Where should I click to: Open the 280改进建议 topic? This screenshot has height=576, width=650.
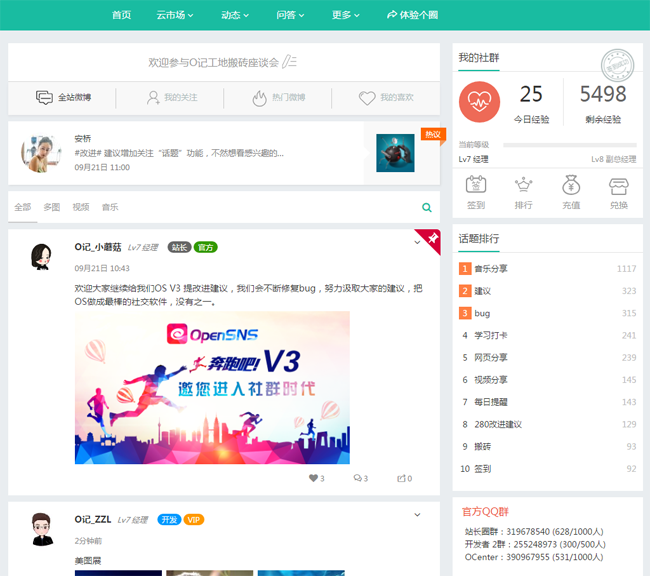click(x=498, y=424)
